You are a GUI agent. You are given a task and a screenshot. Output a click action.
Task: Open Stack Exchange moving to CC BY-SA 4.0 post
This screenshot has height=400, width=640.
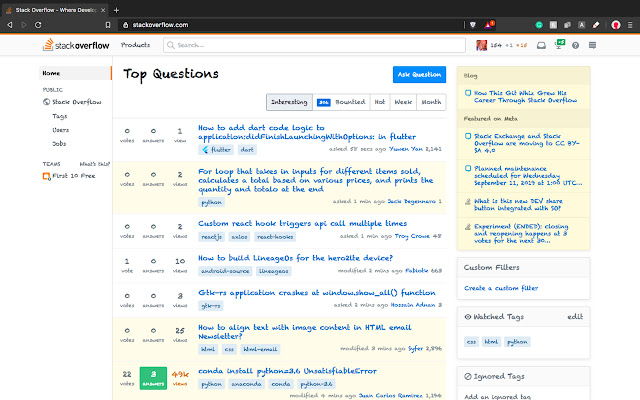pyautogui.click(x=527, y=143)
